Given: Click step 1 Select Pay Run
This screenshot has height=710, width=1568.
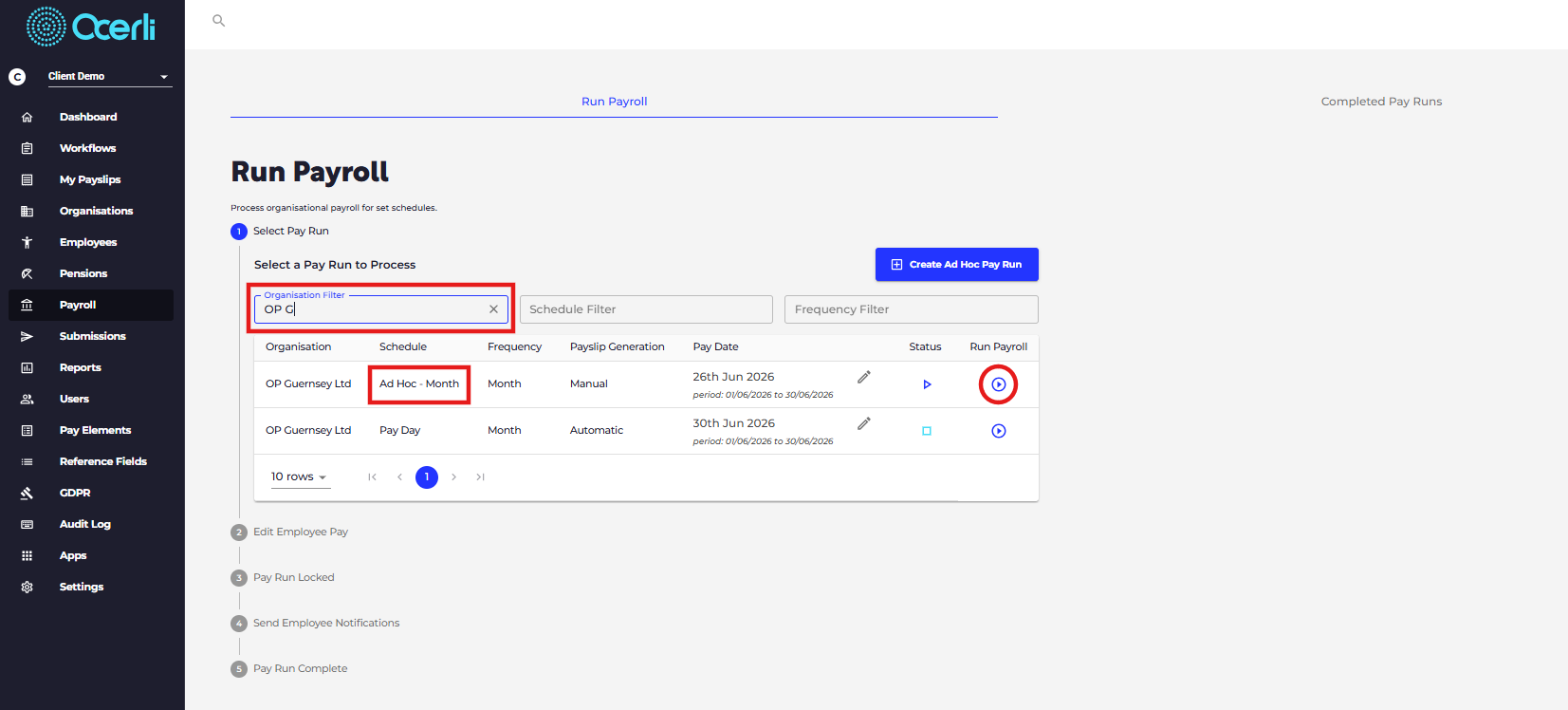Looking at the screenshot, I should (x=280, y=231).
